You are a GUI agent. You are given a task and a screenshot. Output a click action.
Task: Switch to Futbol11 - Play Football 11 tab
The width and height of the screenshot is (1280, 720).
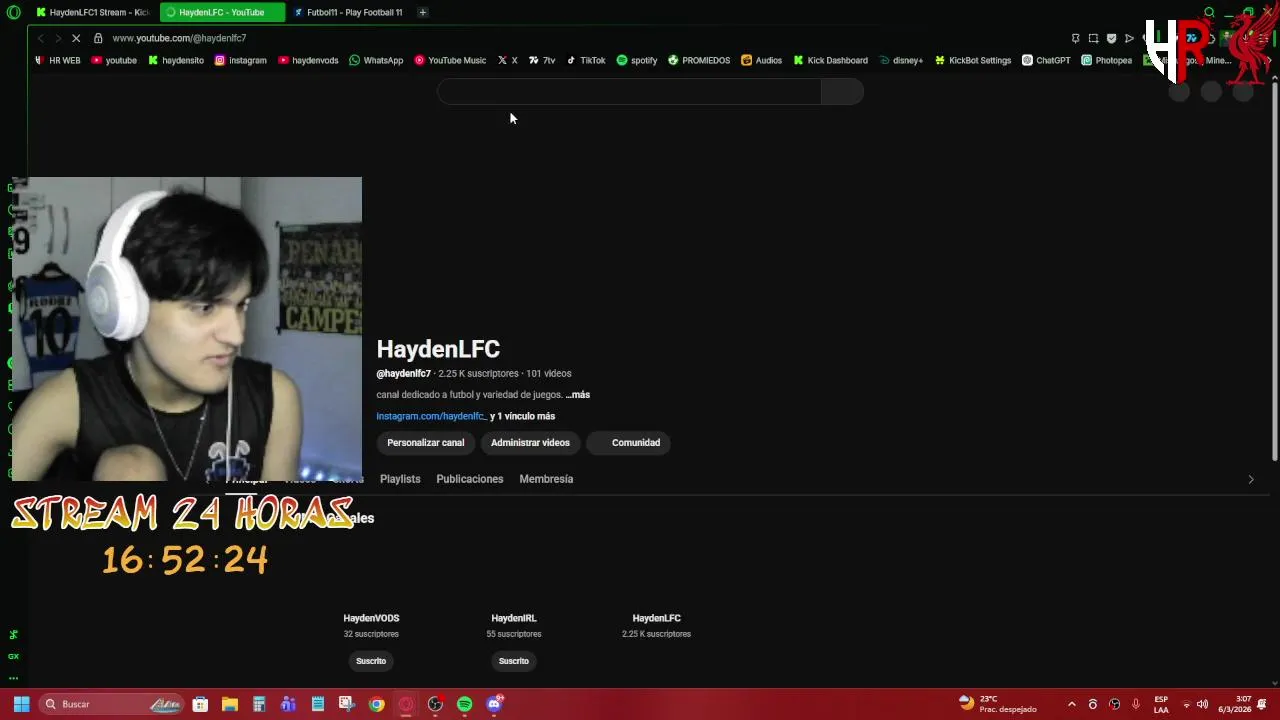coord(349,12)
